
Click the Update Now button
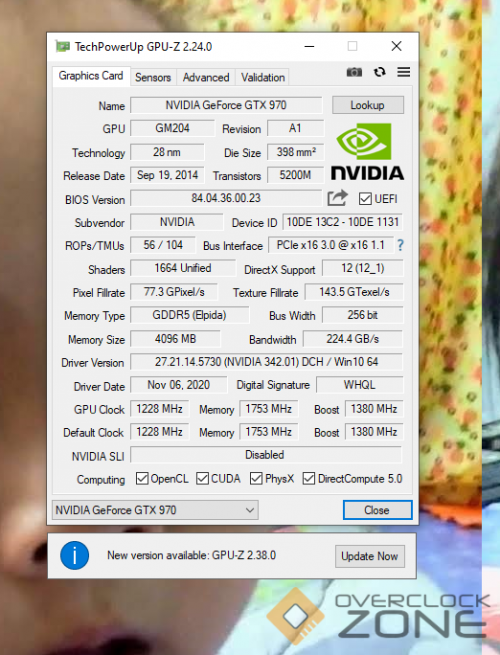coord(370,556)
